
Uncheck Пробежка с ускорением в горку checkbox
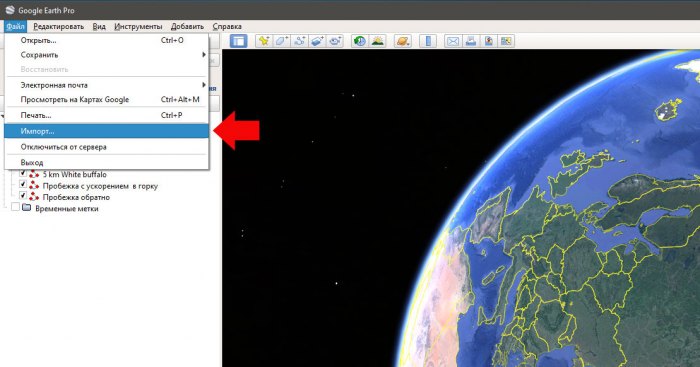pos(23,184)
